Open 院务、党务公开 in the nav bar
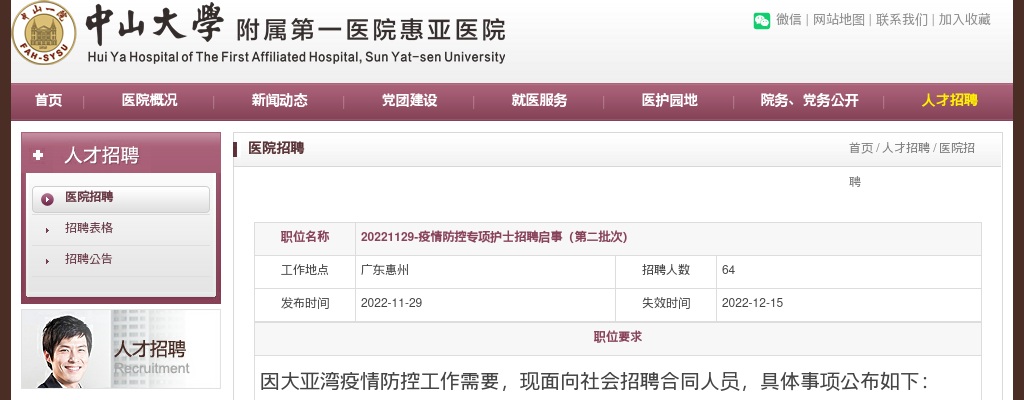Image resolution: width=1024 pixels, height=400 pixels. coord(809,100)
